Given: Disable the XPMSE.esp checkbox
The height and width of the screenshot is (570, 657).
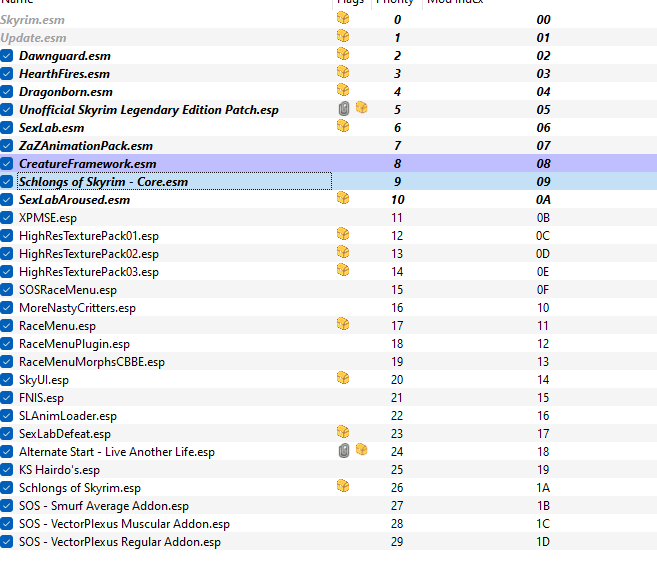Looking at the screenshot, I should pos(6,218).
